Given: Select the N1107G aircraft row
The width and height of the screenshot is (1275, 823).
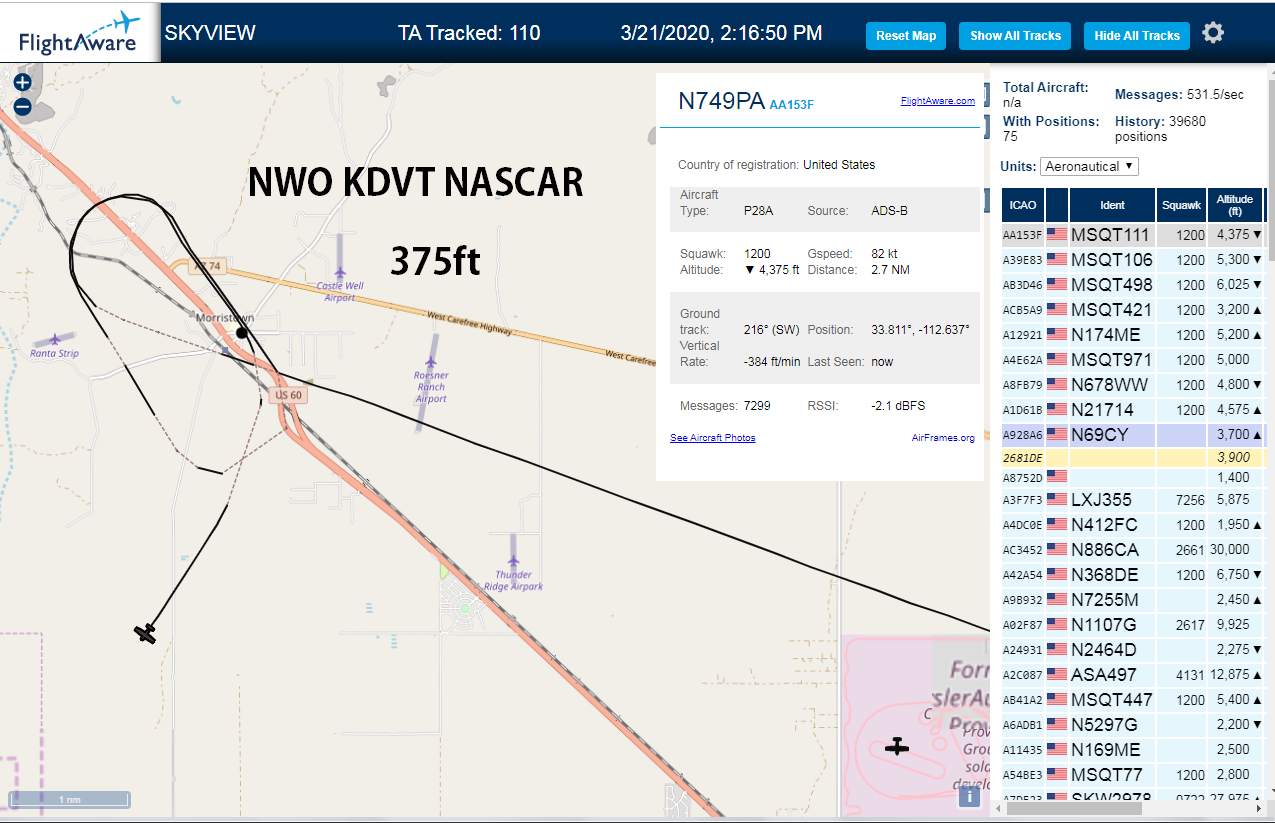Looking at the screenshot, I should pos(1133,625).
